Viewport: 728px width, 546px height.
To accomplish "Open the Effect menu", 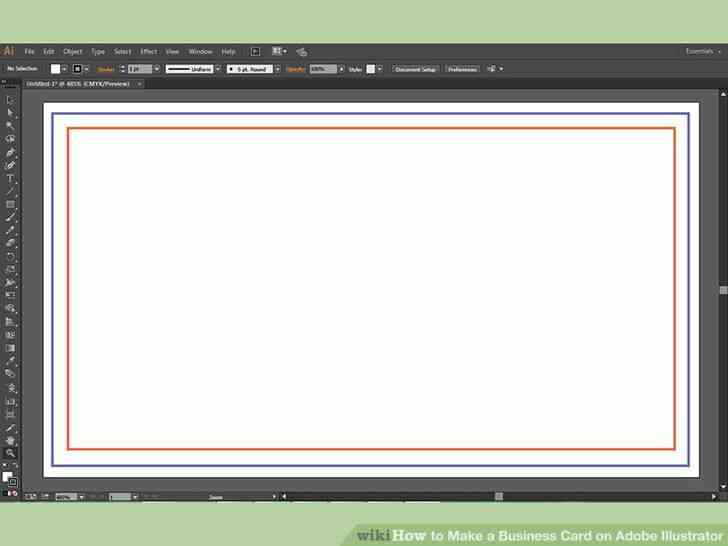I will coord(149,52).
